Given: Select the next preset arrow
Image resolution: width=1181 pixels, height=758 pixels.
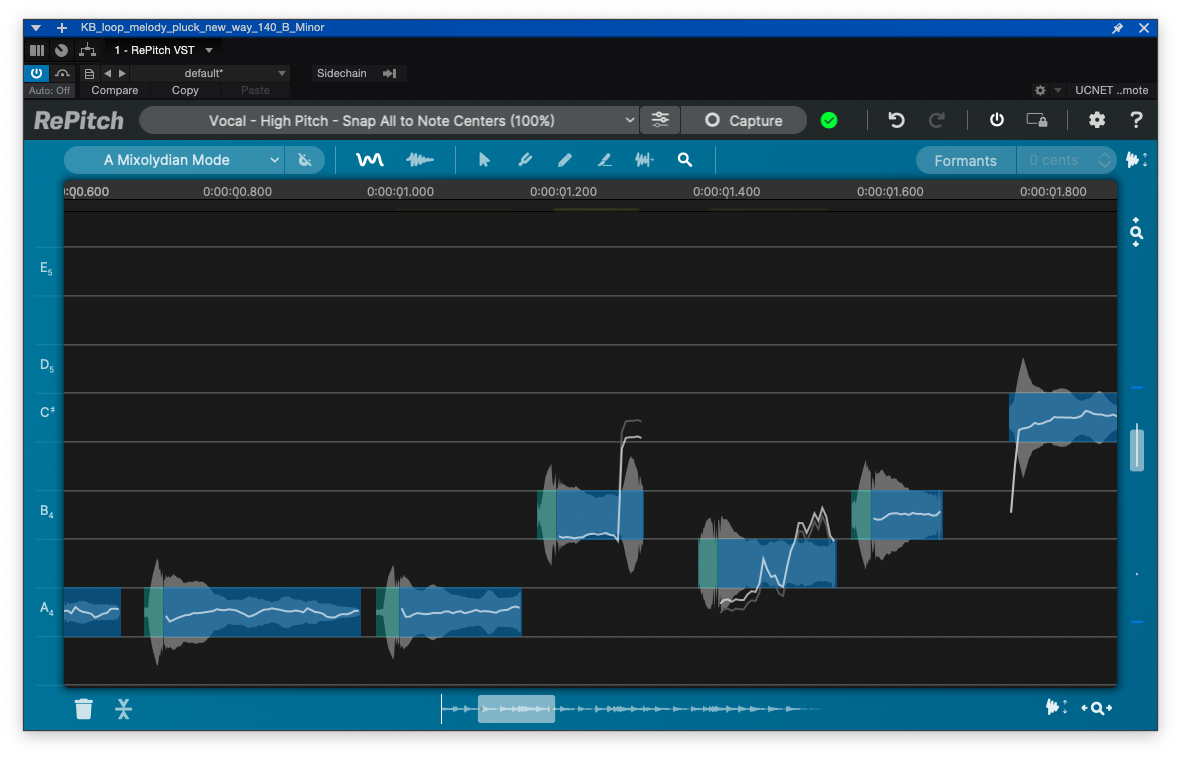Looking at the screenshot, I should [x=122, y=73].
